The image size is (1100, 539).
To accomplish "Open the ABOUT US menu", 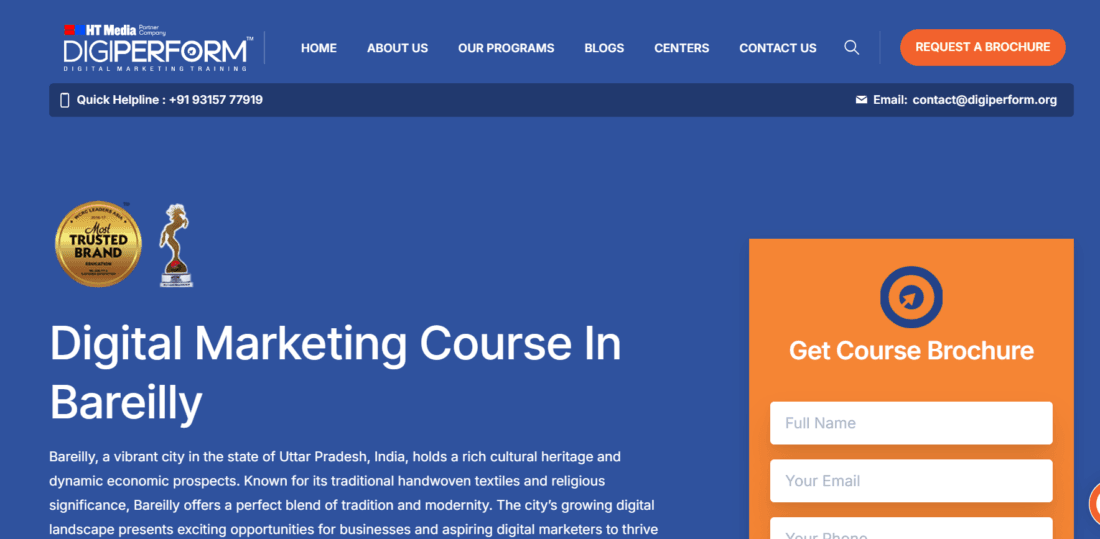I will coord(397,48).
